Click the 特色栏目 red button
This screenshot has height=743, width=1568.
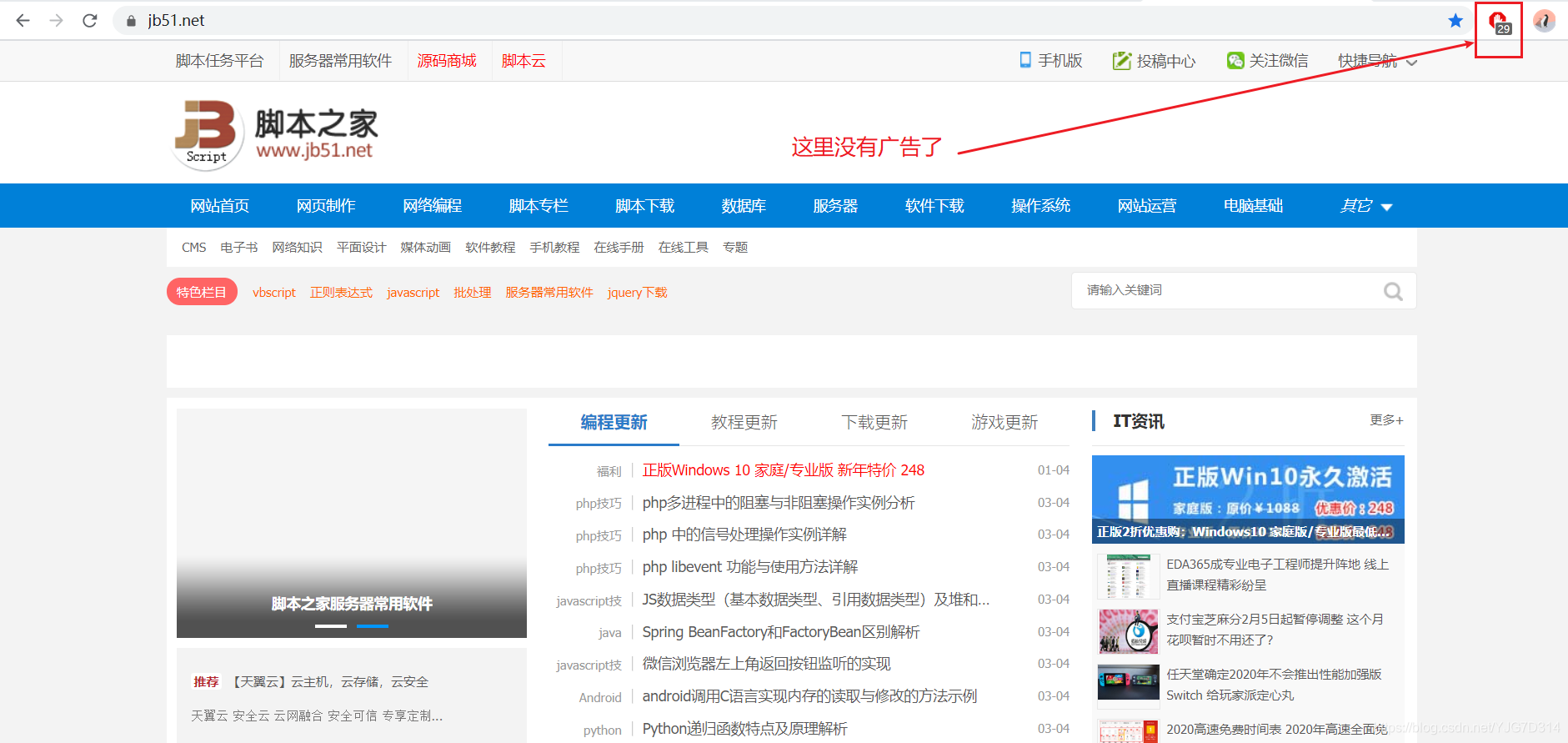pos(202,292)
